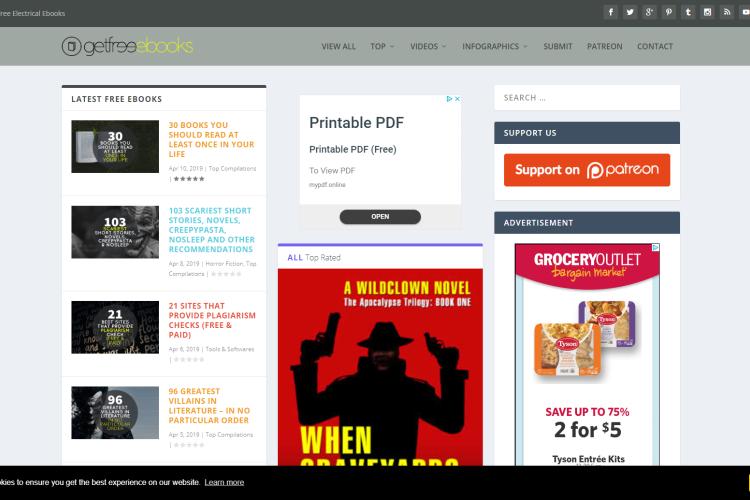Click the 21 Plagiarism sites thumbnail

pos(115,327)
